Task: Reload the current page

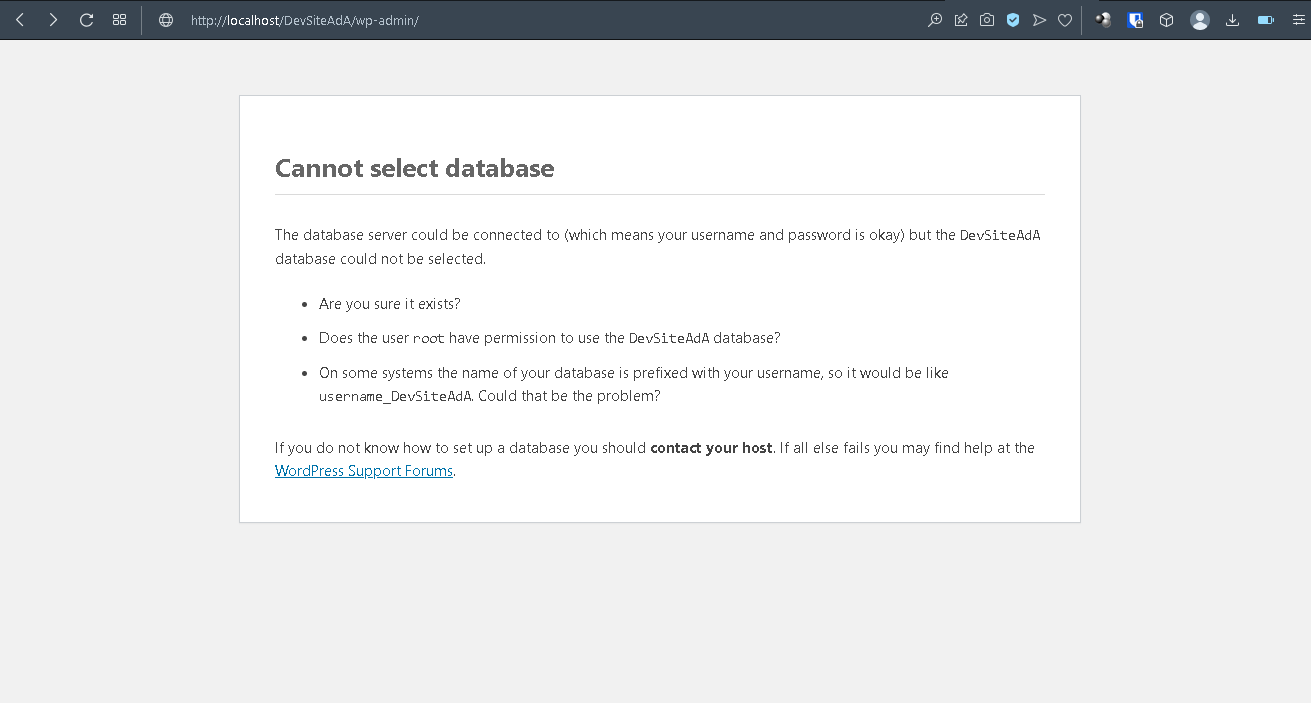Action: pyautogui.click(x=87, y=20)
